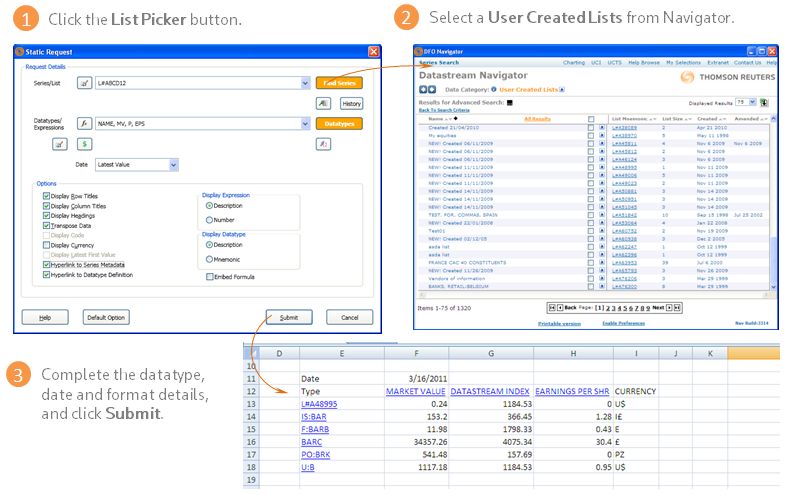The image size is (787, 495).
Task: Select Description under Display Expression
Action: pos(209,206)
